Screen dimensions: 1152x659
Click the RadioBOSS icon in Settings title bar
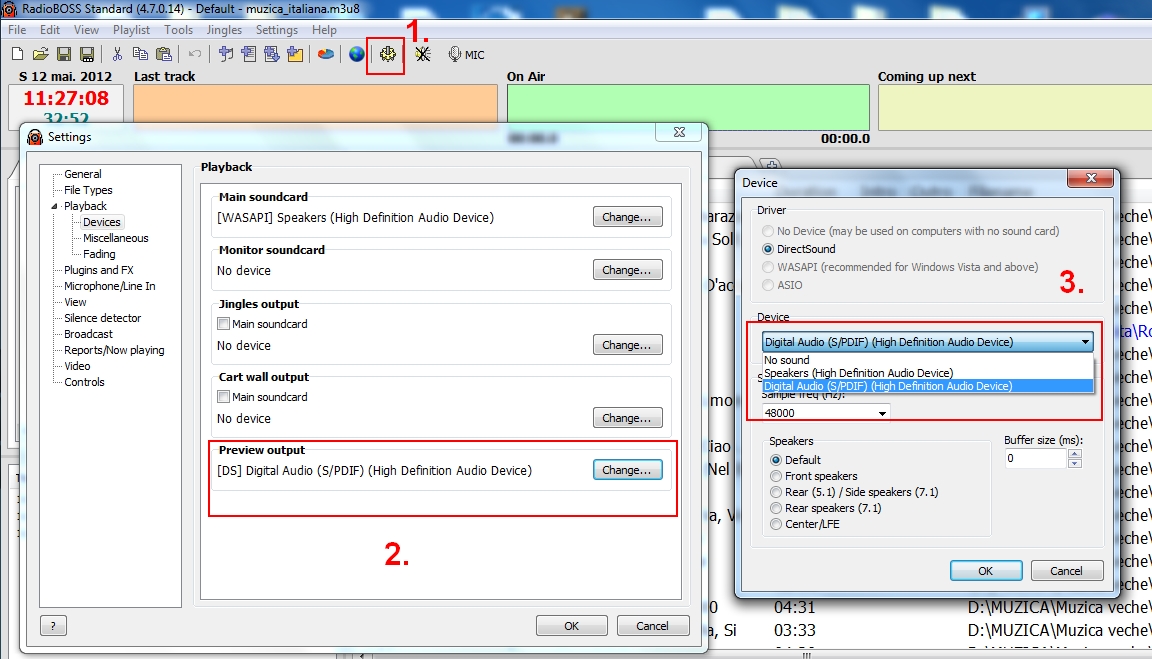pos(35,137)
